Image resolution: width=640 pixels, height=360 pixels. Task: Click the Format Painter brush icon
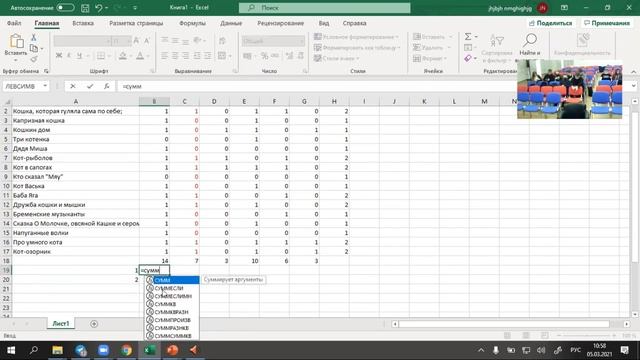pos(34,60)
